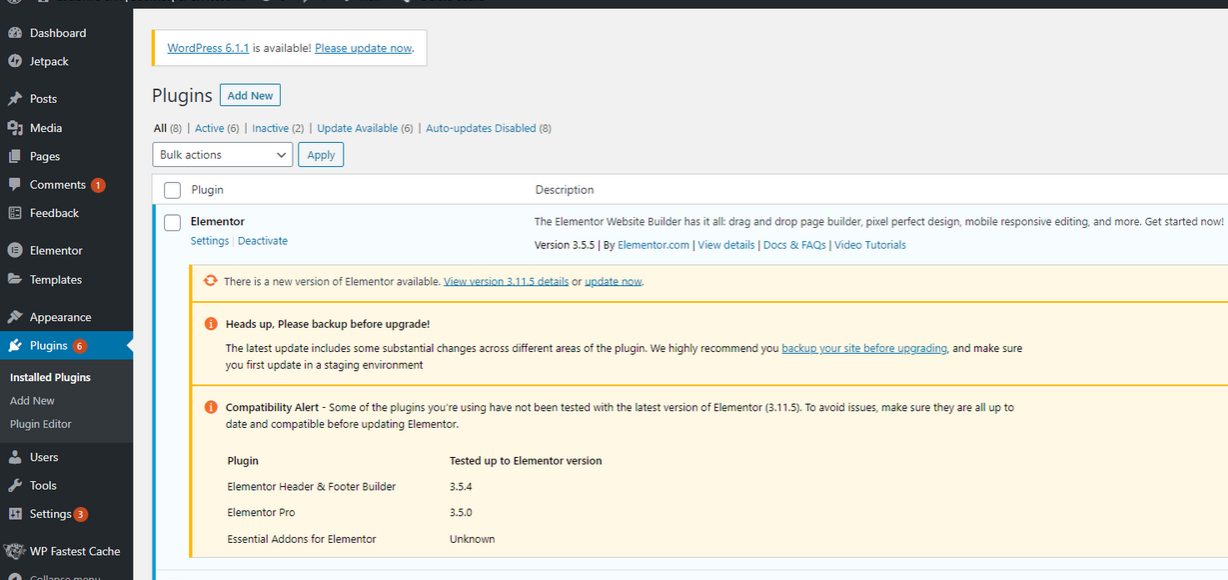
Task: Click the Comments speech bubble icon
Action: (x=15, y=185)
